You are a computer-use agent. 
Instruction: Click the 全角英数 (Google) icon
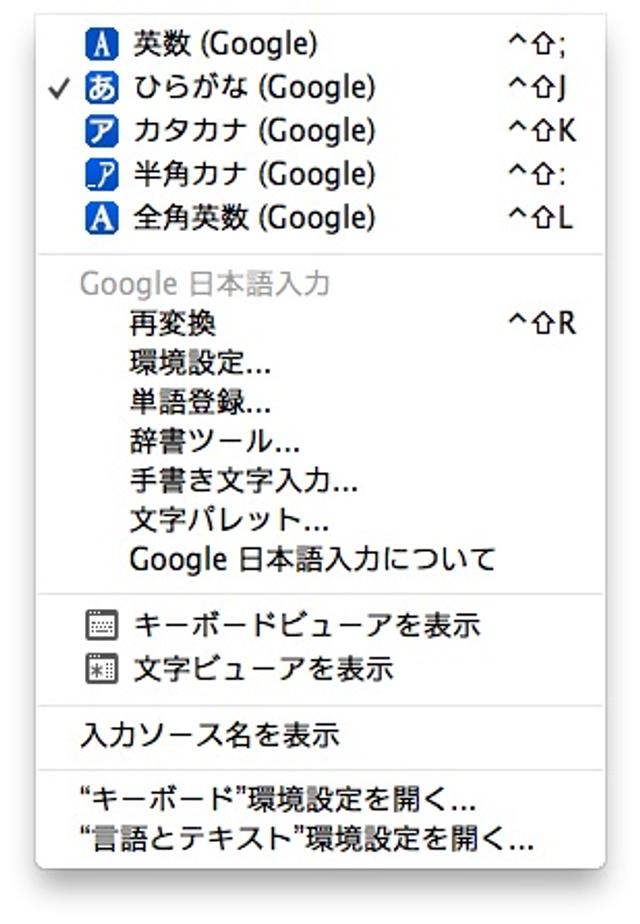coord(101,218)
